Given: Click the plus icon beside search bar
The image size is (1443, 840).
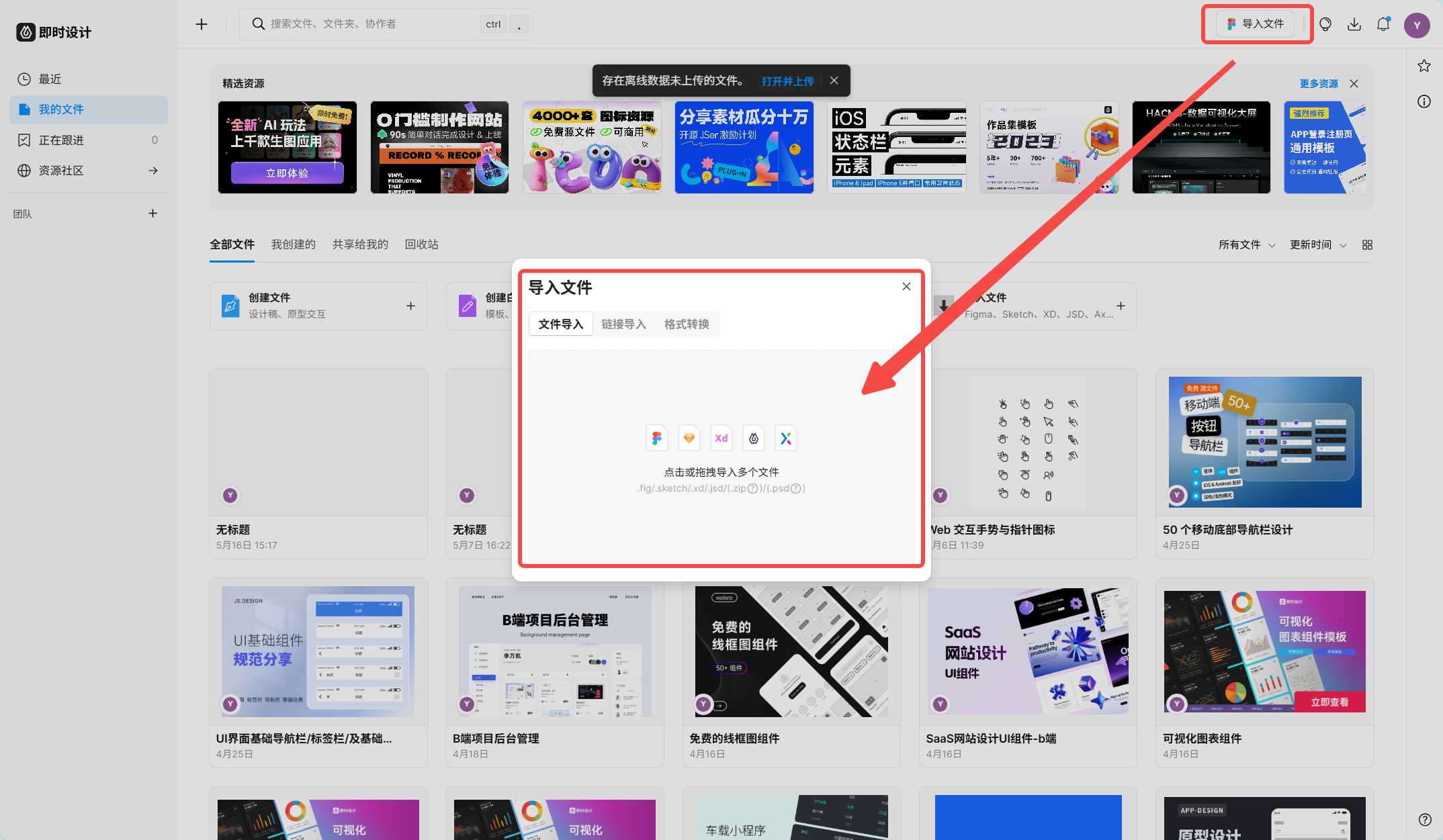Looking at the screenshot, I should [x=202, y=24].
